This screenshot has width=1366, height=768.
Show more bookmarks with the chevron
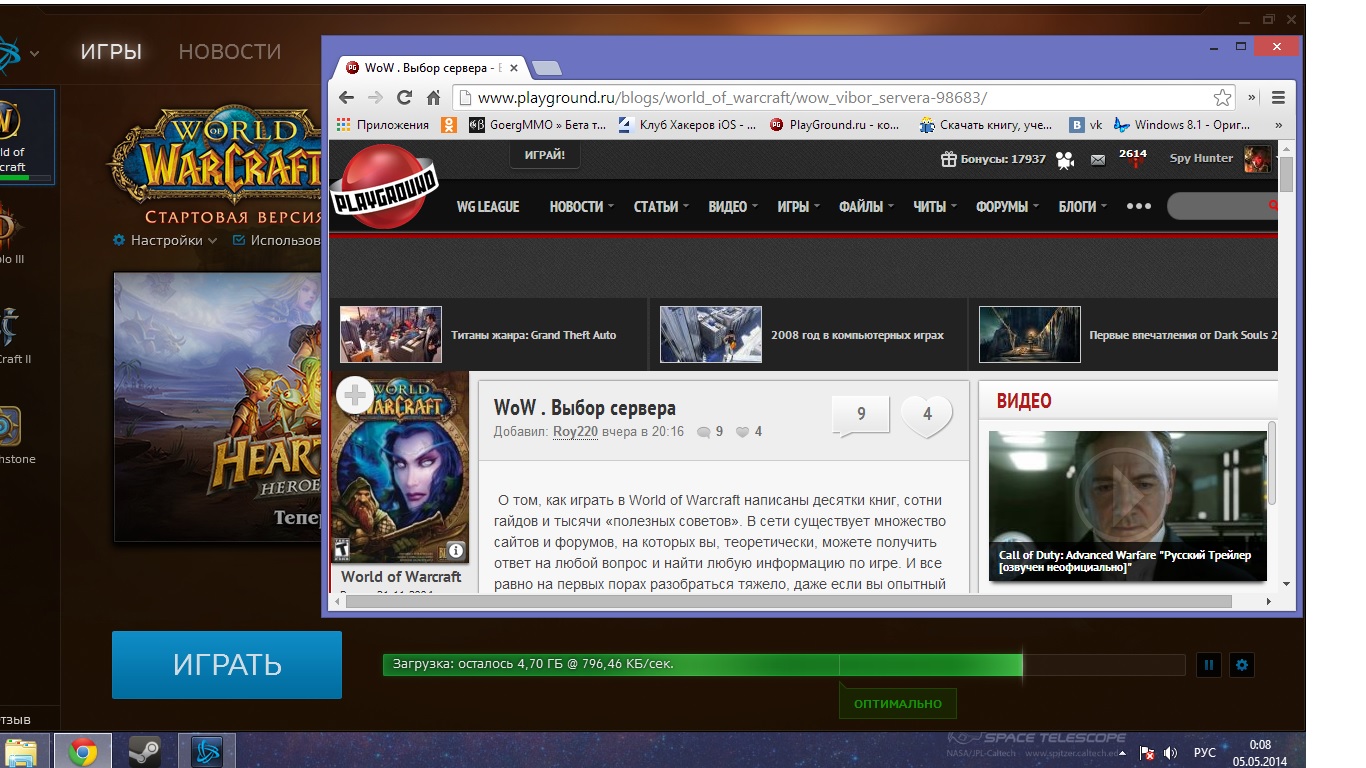(1278, 125)
